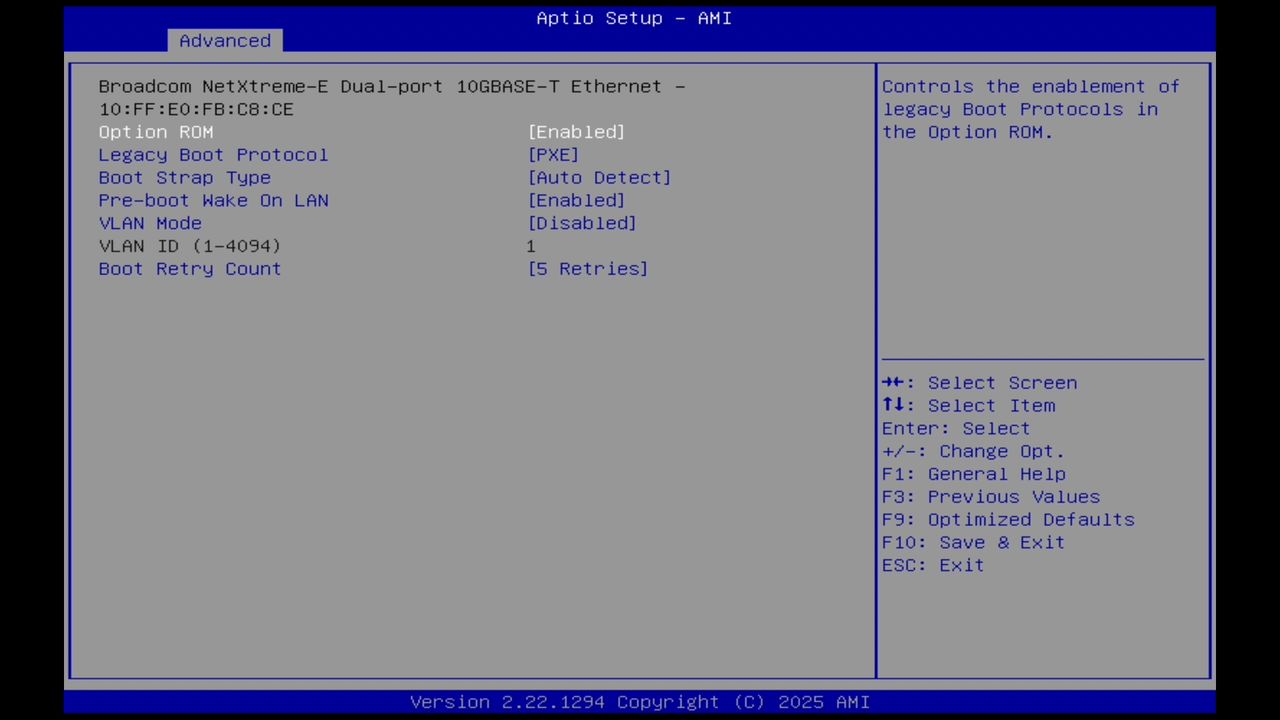Image resolution: width=1280 pixels, height=720 pixels.
Task: Click the F9 Optimized Defaults hint
Action: coord(1007,519)
